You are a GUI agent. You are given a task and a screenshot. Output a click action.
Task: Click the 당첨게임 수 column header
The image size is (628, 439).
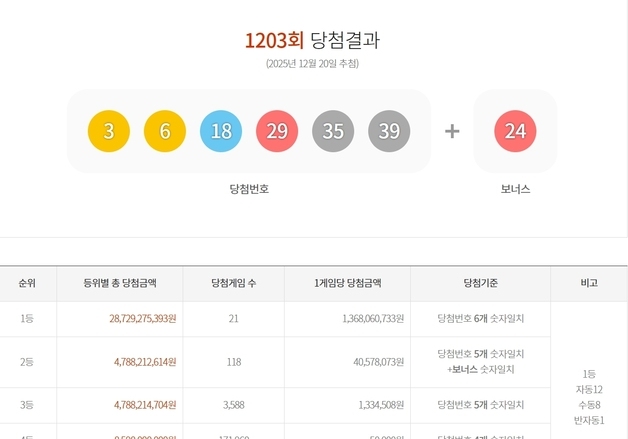[x=233, y=283]
